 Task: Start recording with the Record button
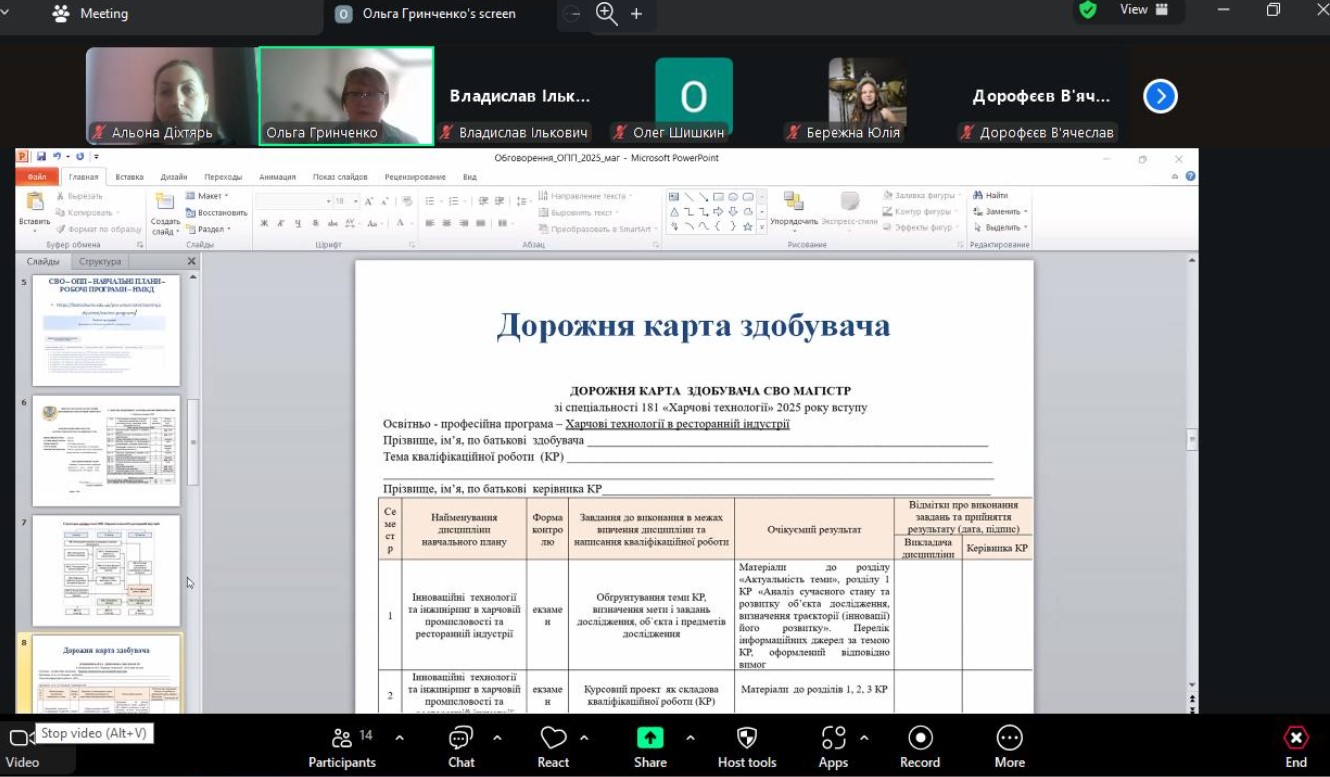click(x=919, y=747)
